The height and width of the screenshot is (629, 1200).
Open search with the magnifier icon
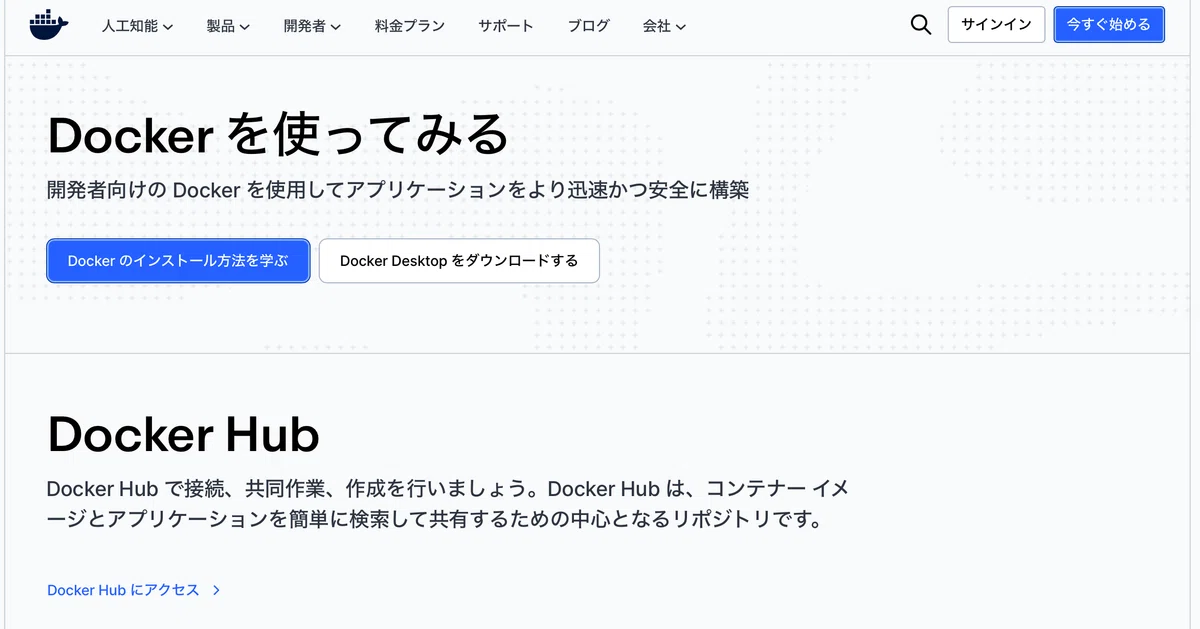click(921, 25)
